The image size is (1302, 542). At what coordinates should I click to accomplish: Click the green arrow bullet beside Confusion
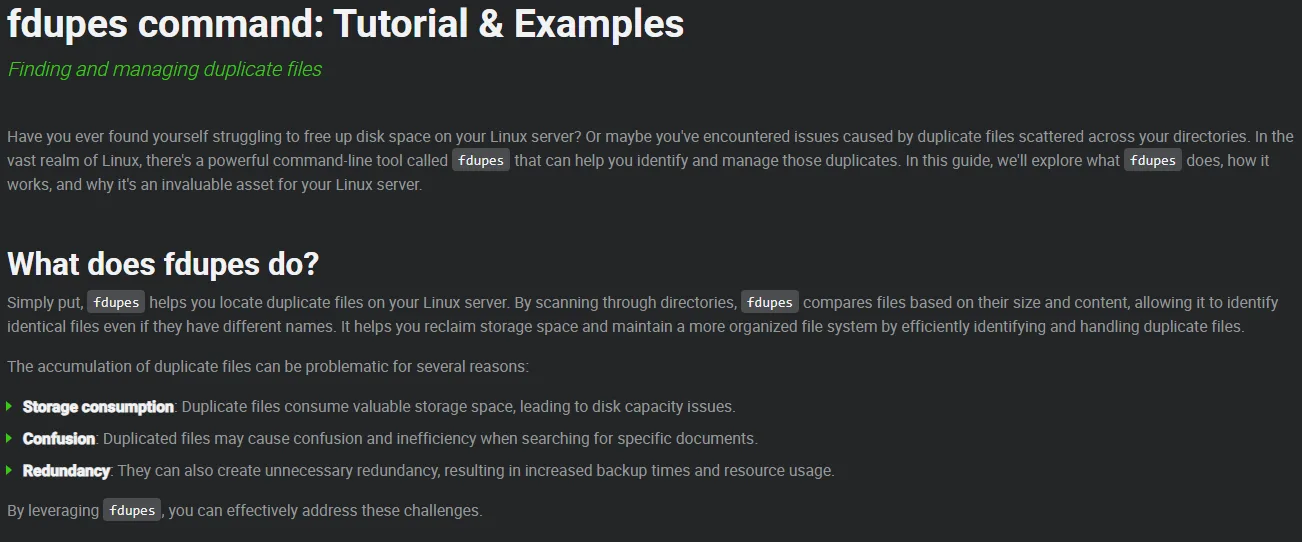9,439
